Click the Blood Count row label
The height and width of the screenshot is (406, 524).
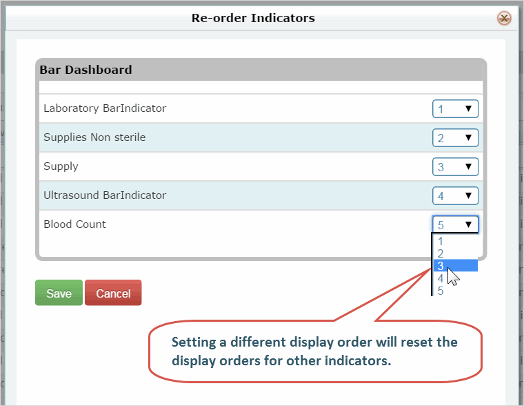75,224
